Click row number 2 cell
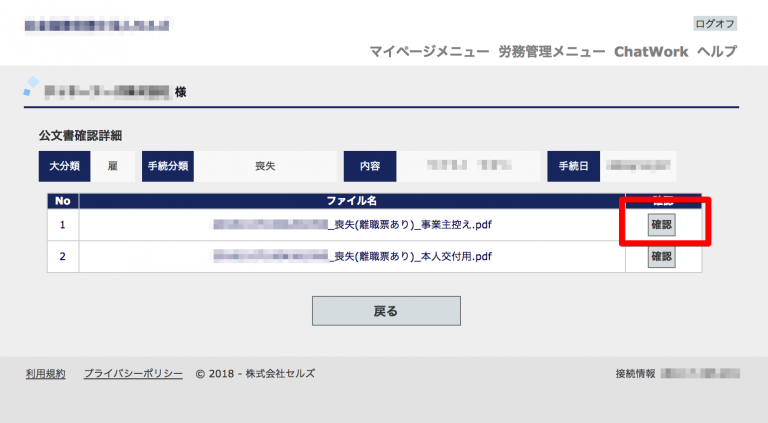Viewport: 768px width, 423px height. [63, 256]
